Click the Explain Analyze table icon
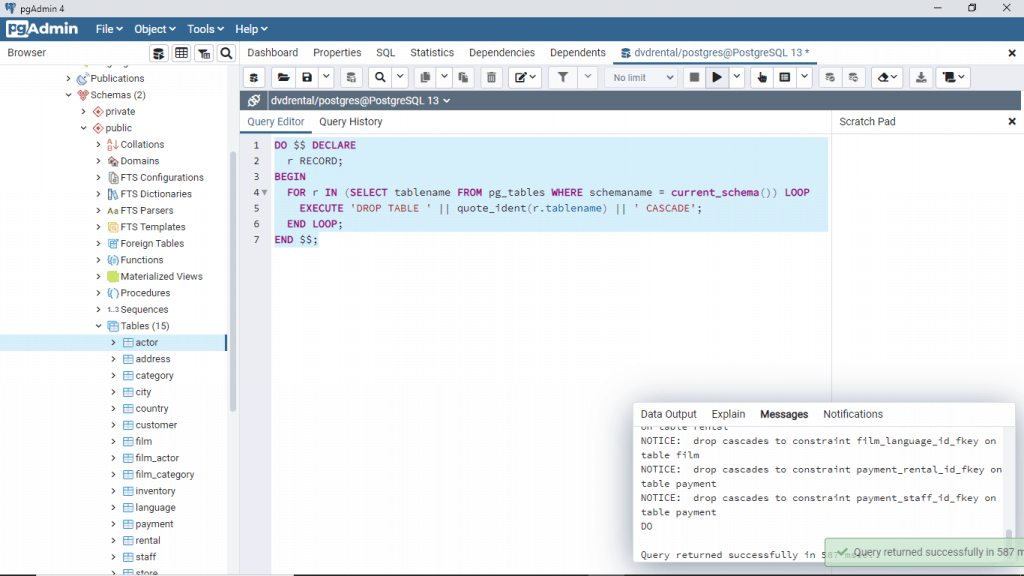1024x576 pixels. pos(785,78)
